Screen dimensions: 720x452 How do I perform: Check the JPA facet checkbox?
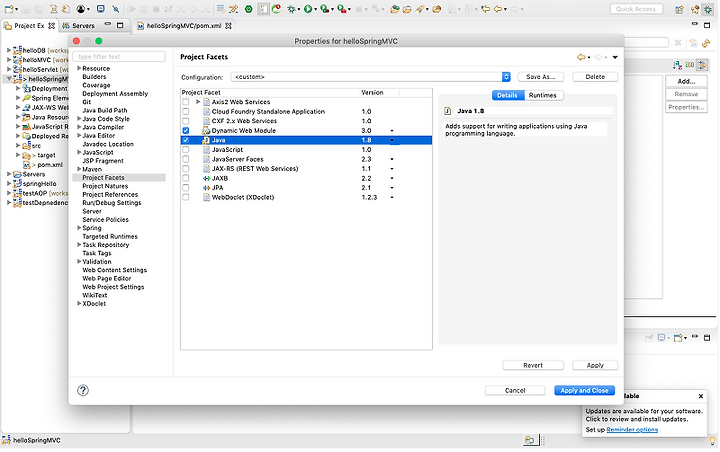click(x=186, y=188)
